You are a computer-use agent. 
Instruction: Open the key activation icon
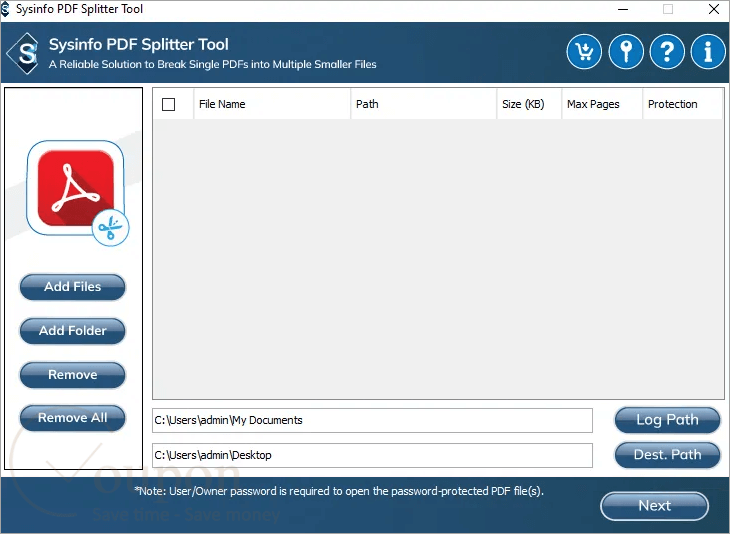[626, 52]
